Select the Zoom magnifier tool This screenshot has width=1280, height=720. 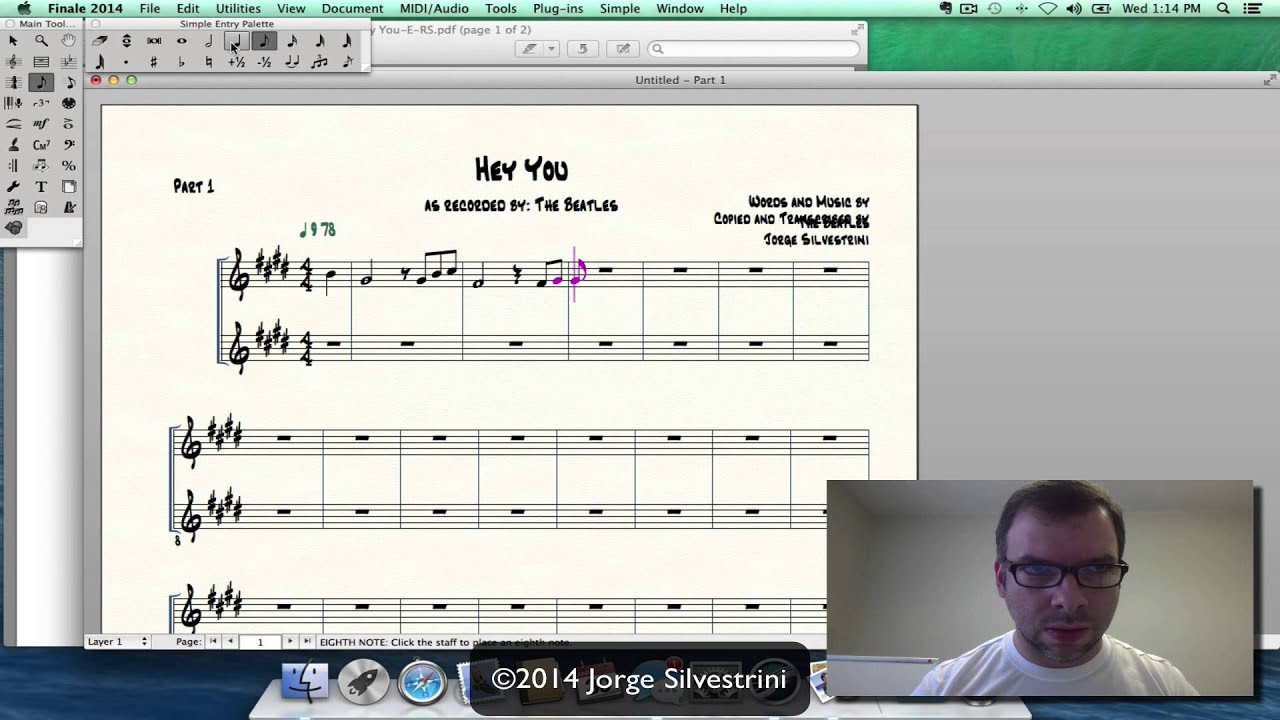[41, 41]
